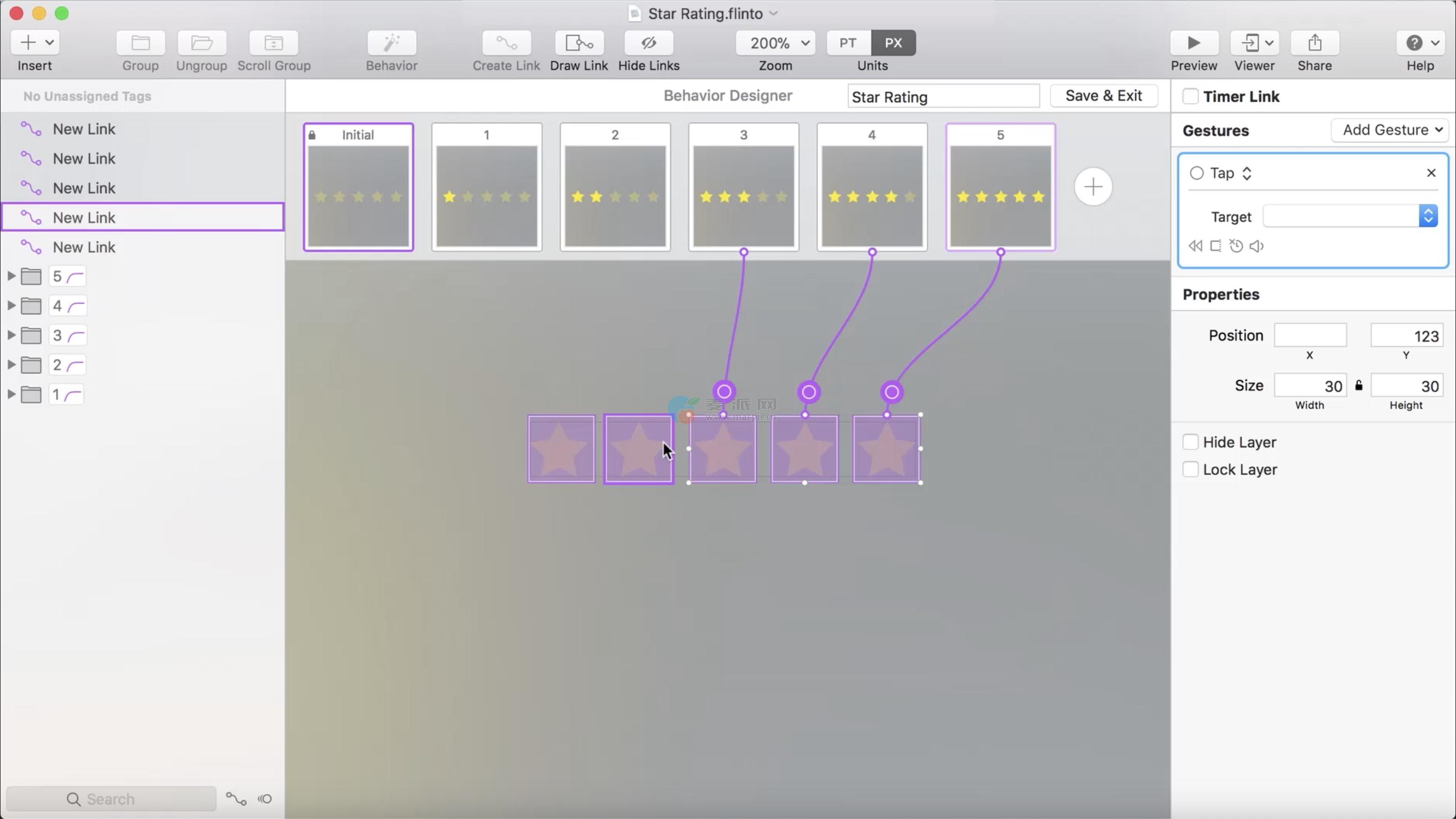Image resolution: width=1456 pixels, height=819 pixels.
Task: Click the Scroll Group toolbar icon
Action: pos(274,43)
